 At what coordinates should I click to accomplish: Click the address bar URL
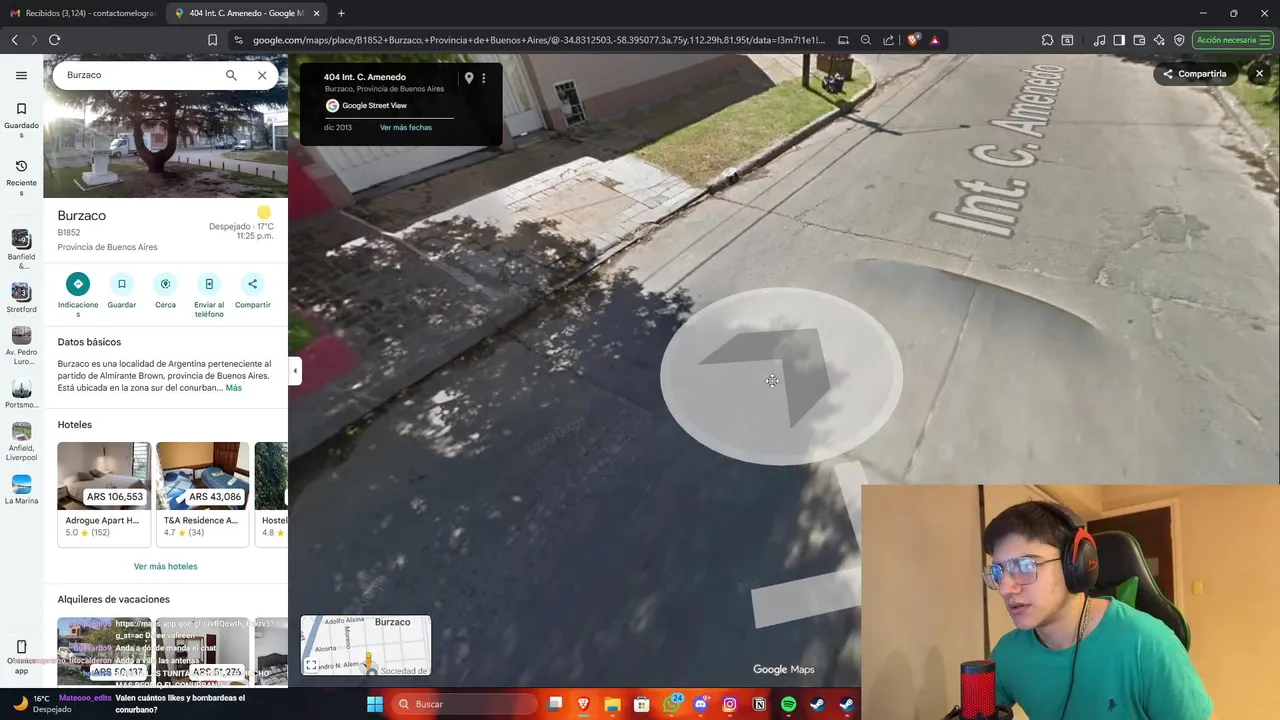[538, 40]
